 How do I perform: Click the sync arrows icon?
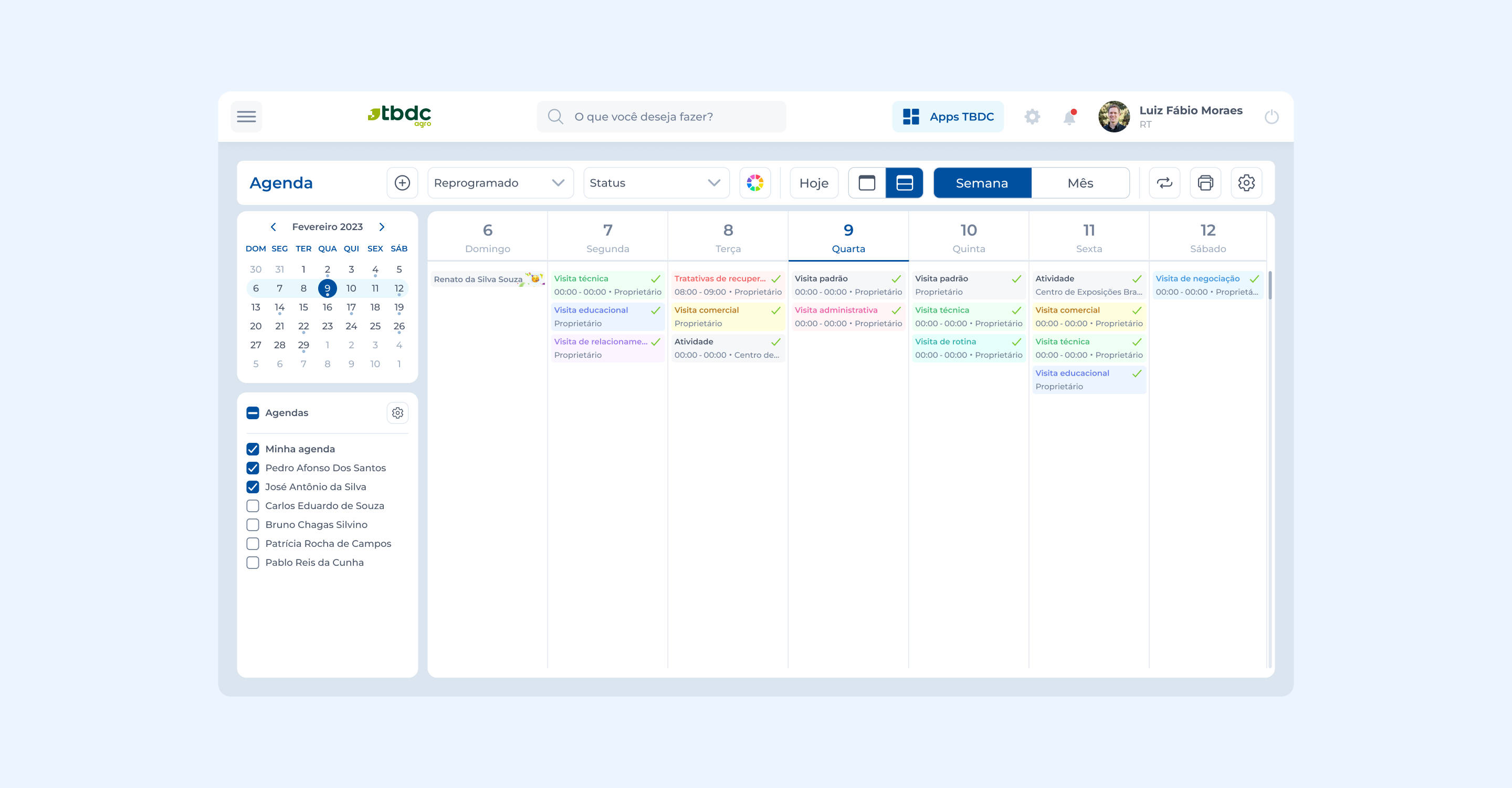(x=1164, y=183)
